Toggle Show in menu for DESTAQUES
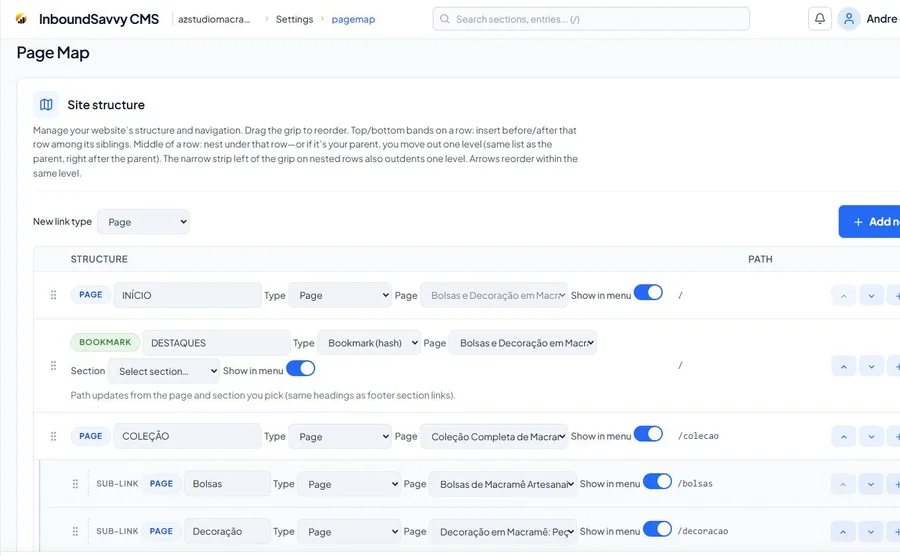 coord(300,368)
